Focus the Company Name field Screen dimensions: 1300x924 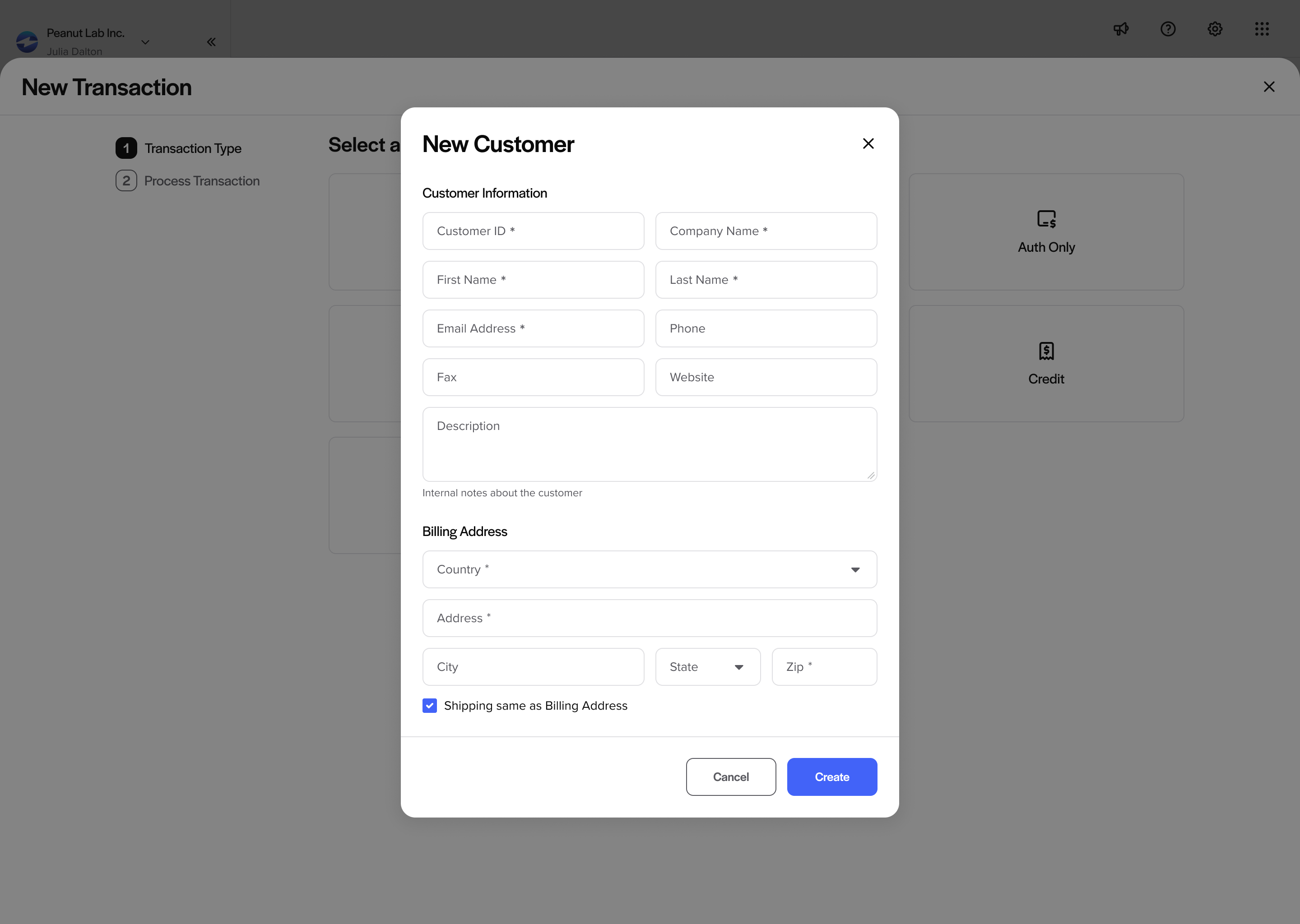coord(766,231)
